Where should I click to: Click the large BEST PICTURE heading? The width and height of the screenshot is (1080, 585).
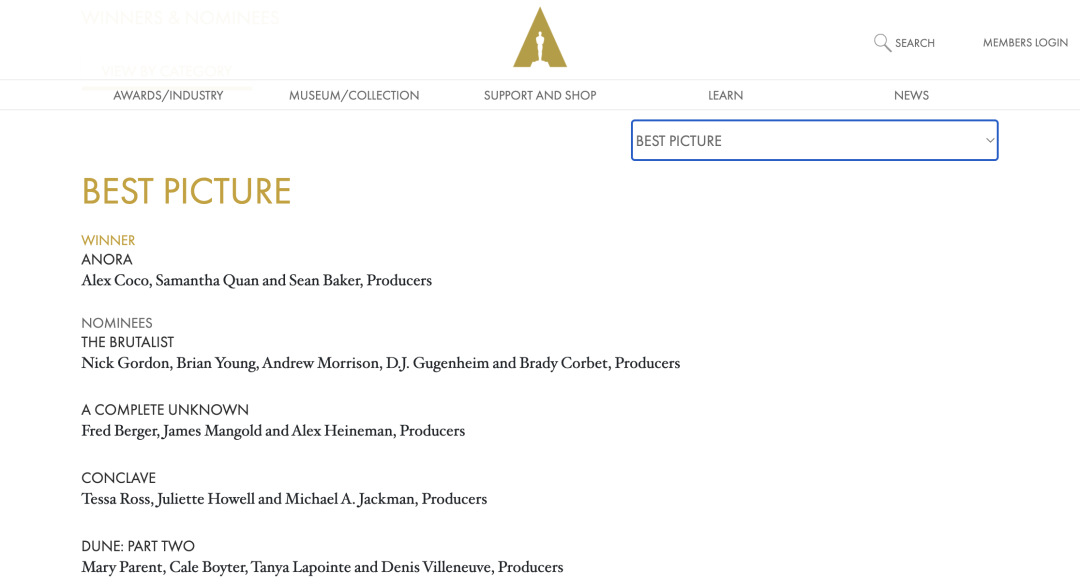coord(186,191)
